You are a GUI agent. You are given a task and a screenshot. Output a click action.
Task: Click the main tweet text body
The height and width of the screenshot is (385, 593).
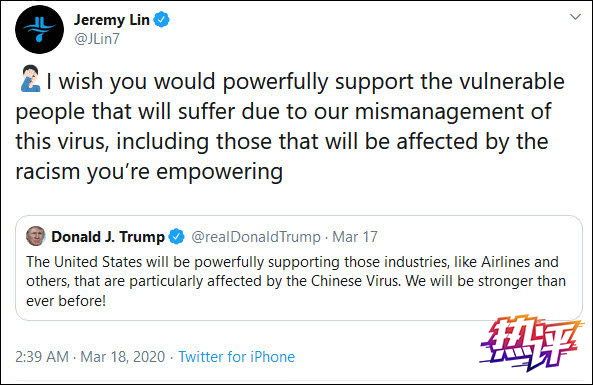[x=290, y=126]
